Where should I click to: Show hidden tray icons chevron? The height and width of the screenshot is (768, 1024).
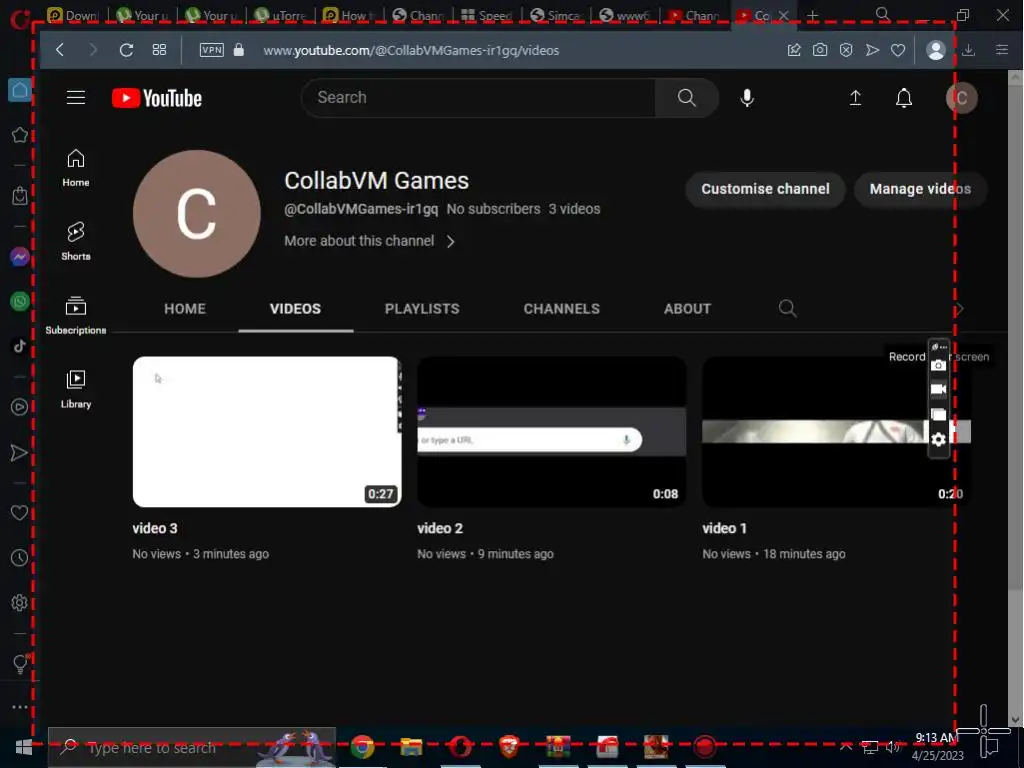pyautogui.click(x=846, y=746)
